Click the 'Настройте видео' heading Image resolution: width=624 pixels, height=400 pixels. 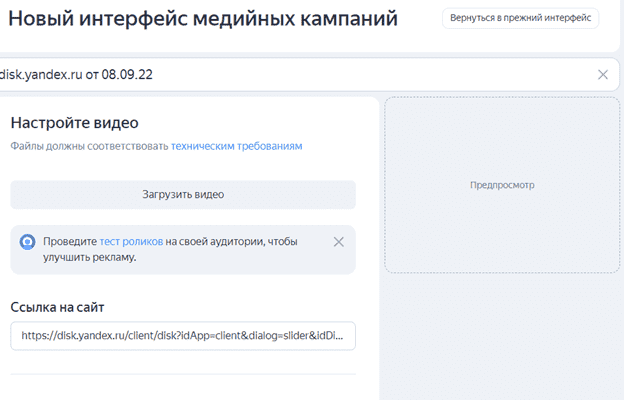tap(75, 123)
